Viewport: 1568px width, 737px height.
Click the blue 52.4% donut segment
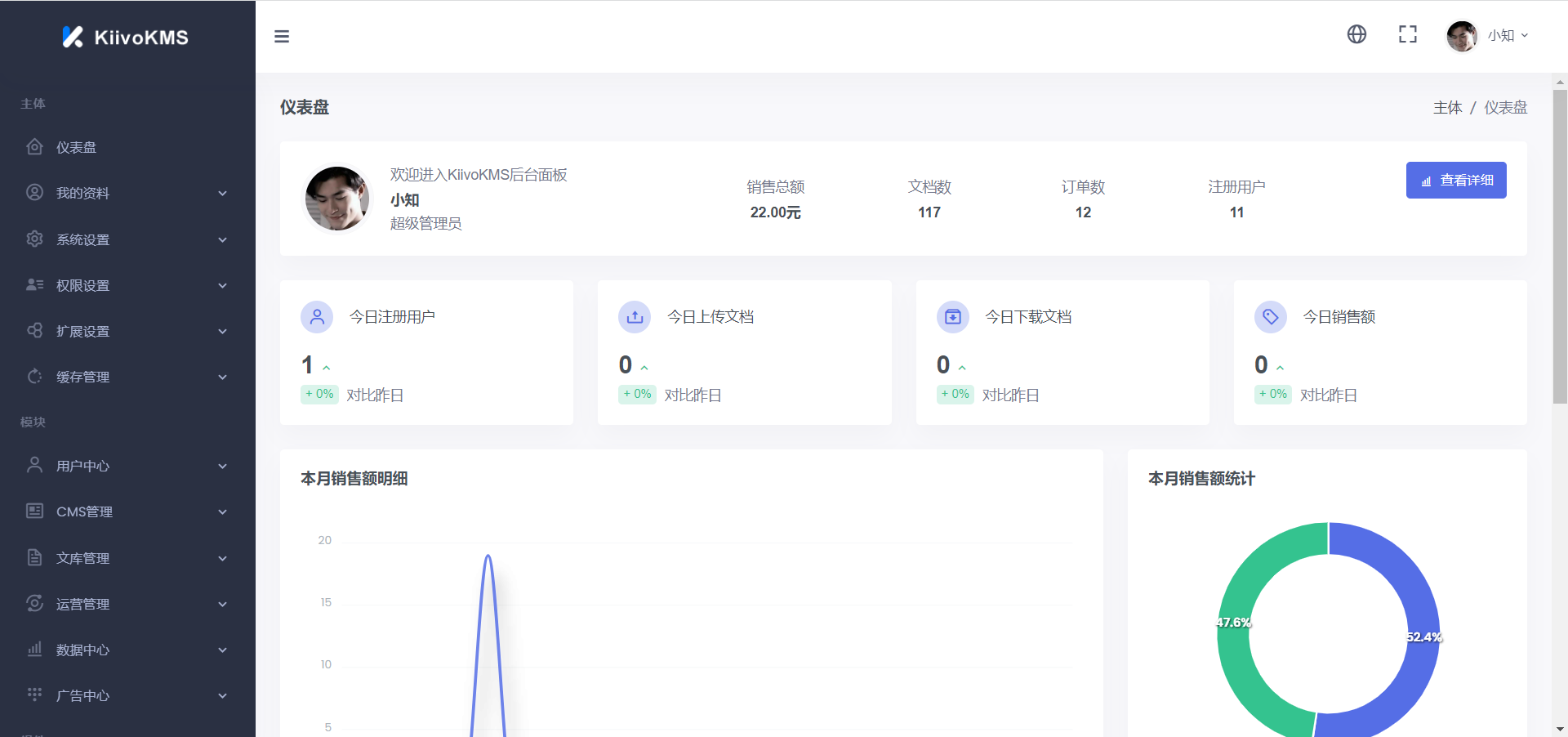1423,637
